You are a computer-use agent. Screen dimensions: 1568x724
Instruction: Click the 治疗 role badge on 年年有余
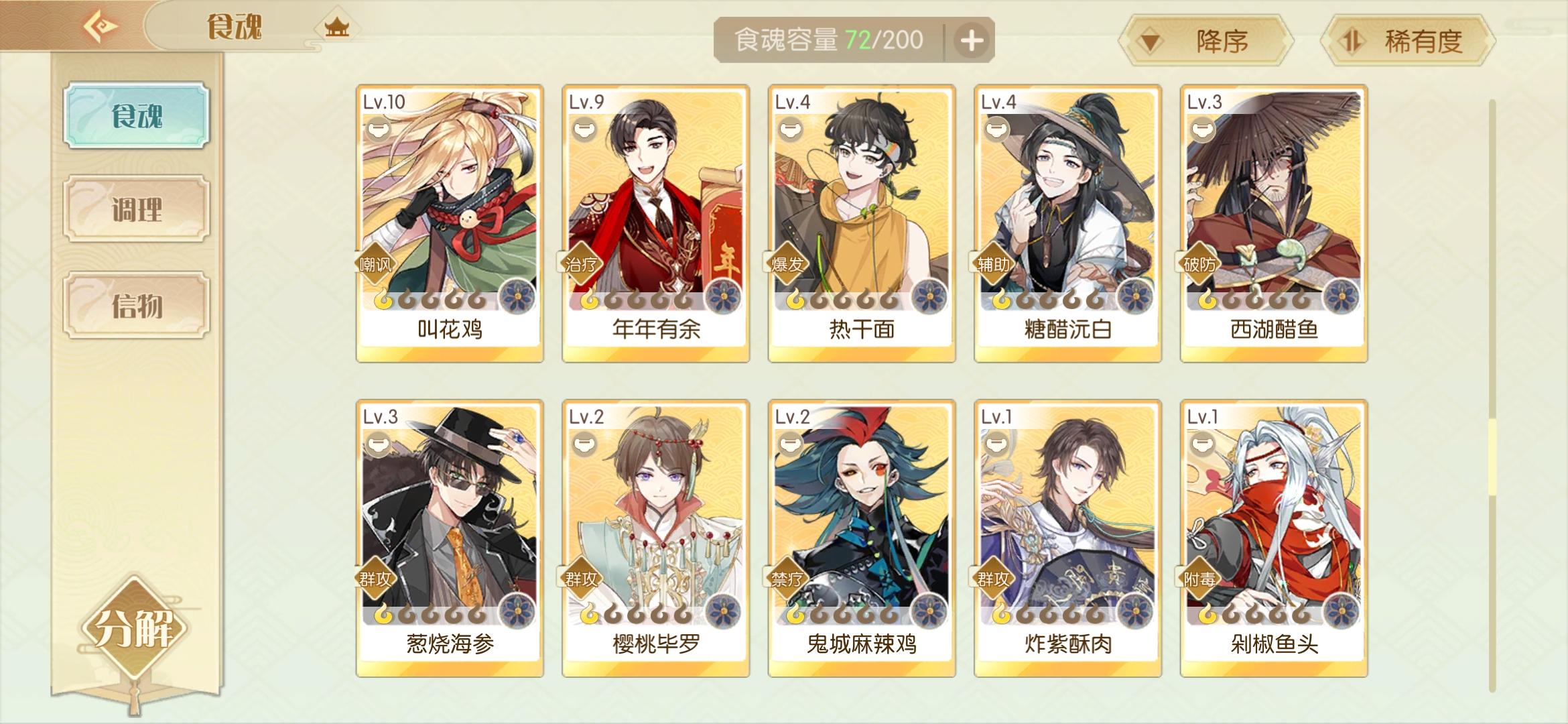581,264
